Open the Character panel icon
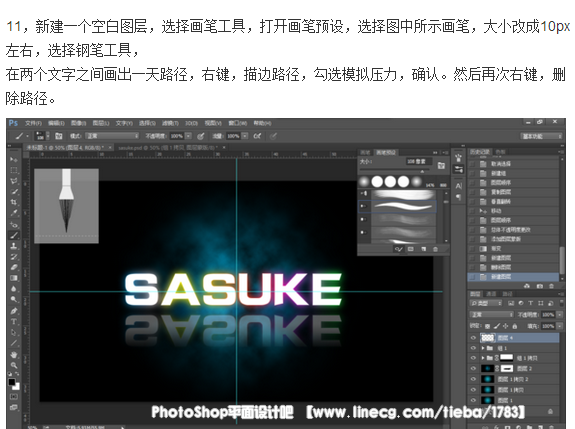This screenshot has height=429, width=575. [458, 186]
